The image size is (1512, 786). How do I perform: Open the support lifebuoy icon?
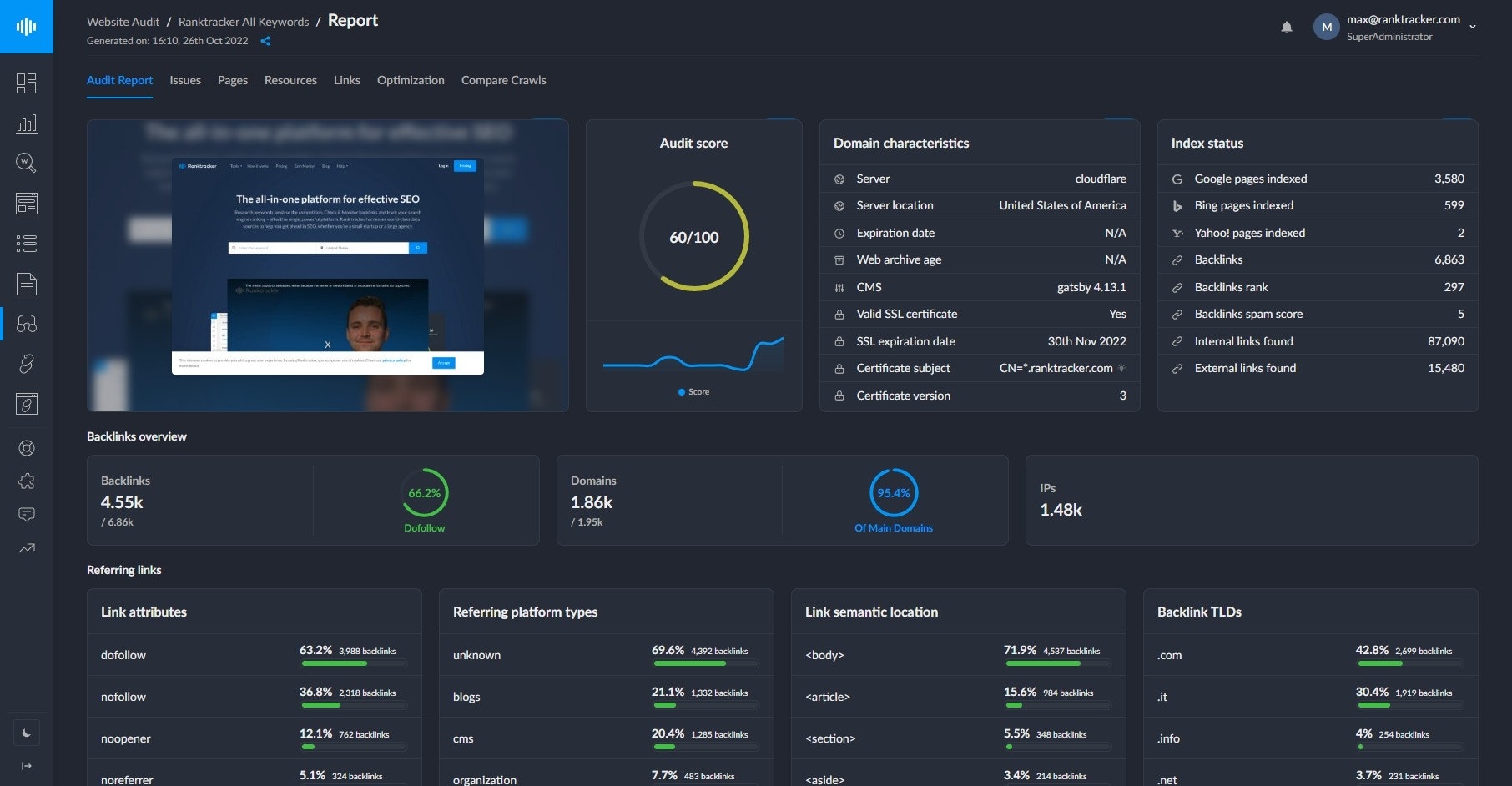click(27, 448)
